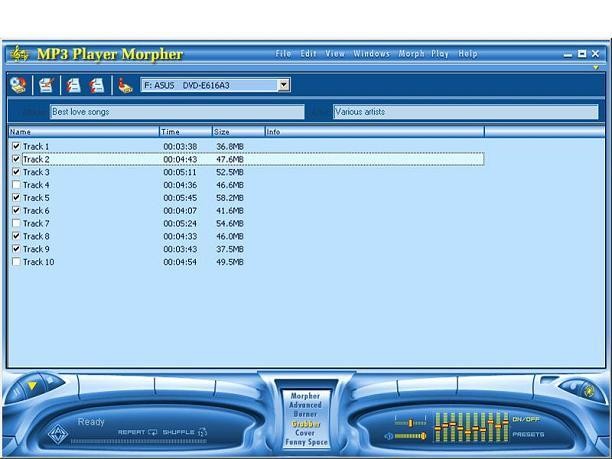
Task: Click the first equalizer band slider
Action: point(438,427)
